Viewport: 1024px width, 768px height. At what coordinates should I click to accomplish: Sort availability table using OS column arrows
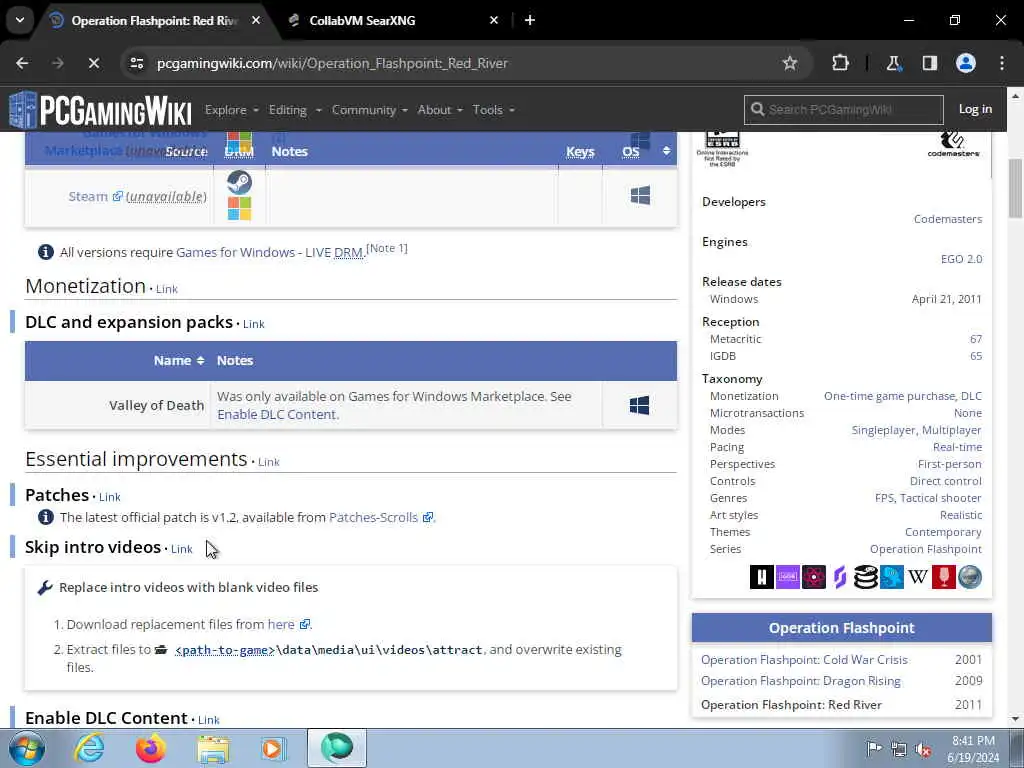666,151
